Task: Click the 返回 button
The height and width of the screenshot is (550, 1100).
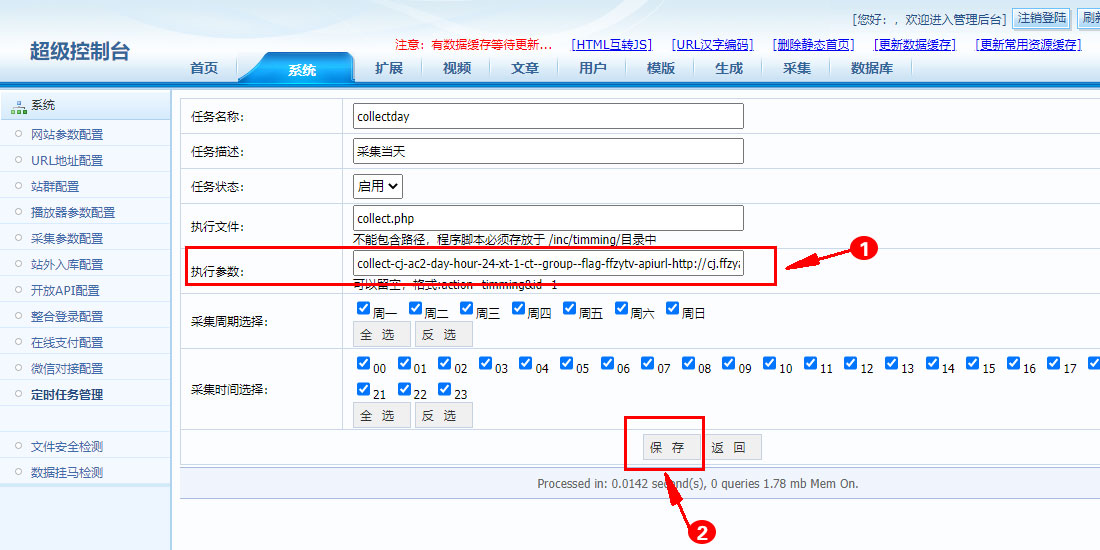Action: coord(729,447)
